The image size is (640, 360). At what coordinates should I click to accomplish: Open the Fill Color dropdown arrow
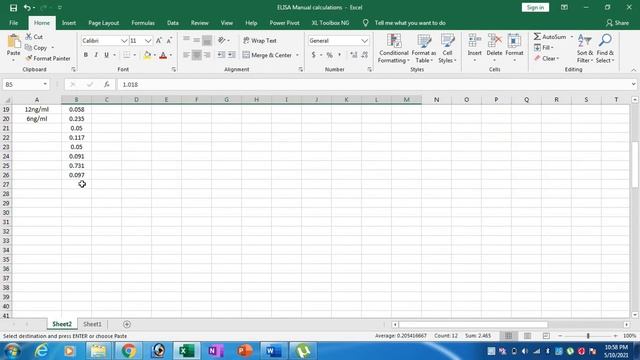click(155, 55)
